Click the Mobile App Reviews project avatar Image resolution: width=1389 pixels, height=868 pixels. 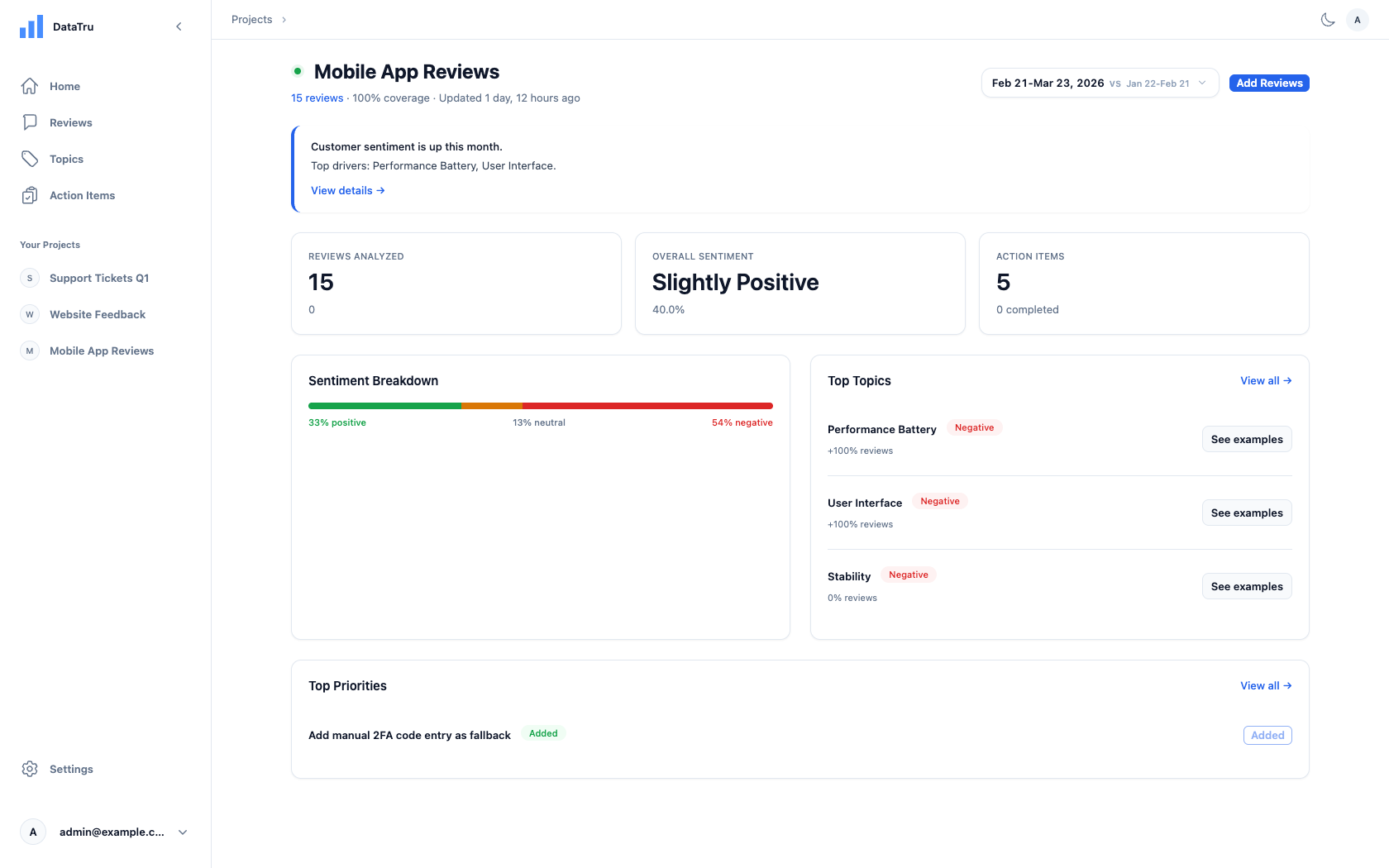tap(30, 351)
